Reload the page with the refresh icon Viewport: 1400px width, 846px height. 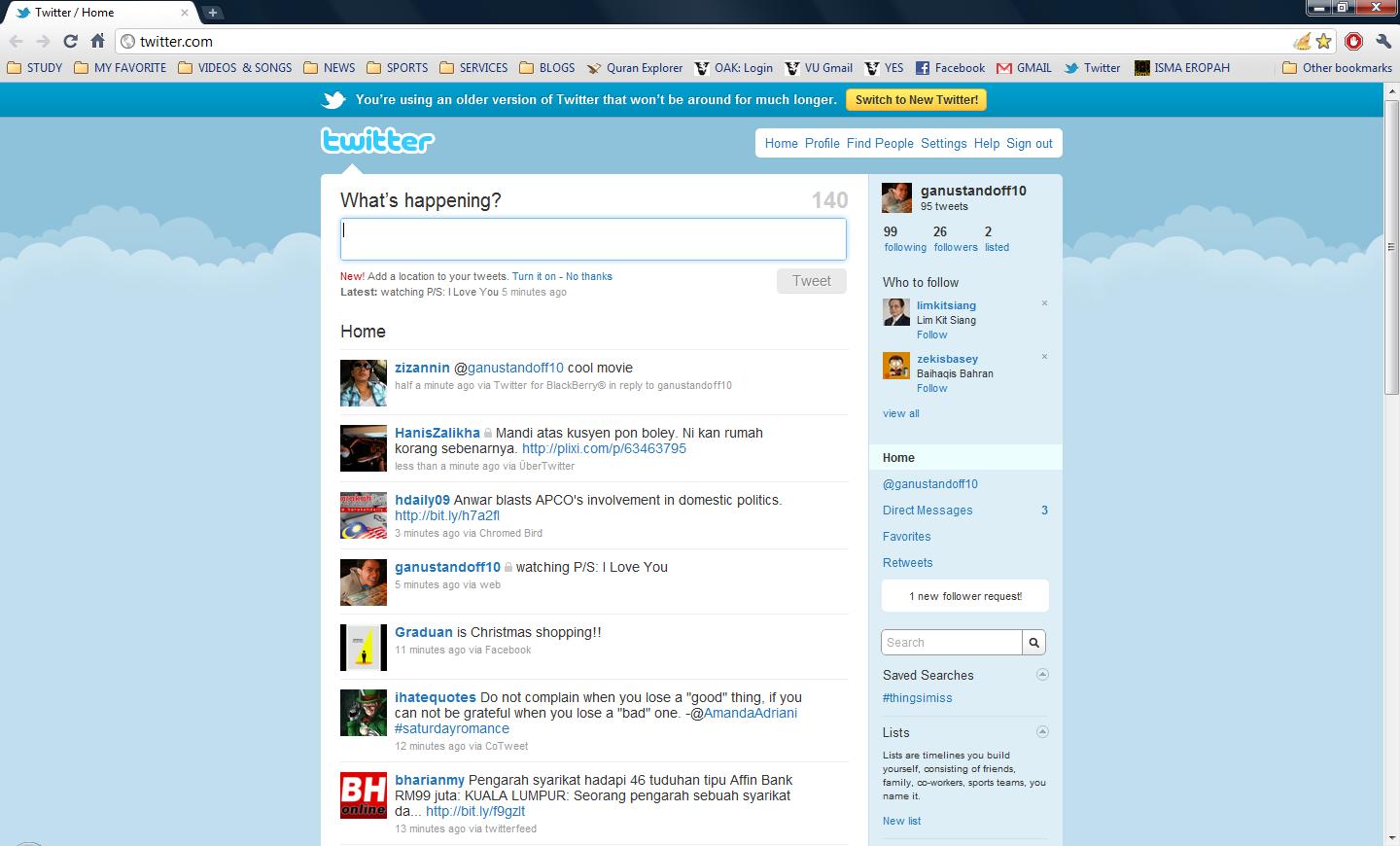(x=70, y=41)
